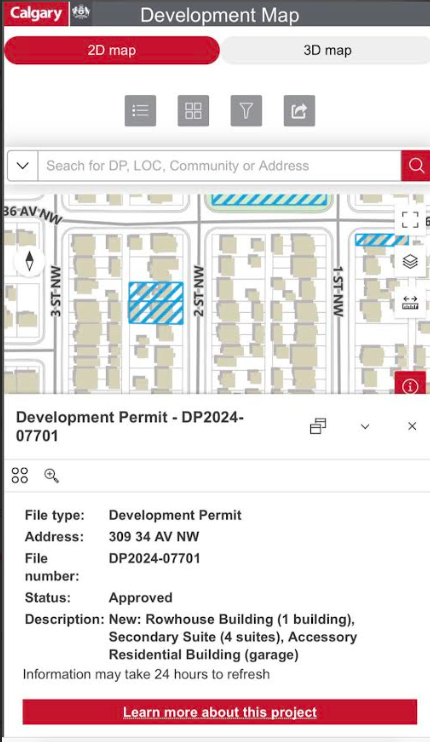Select the hatched parcel beside 2 ST NW
The height and width of the screenshot is (742, 430).
point(156,303)
